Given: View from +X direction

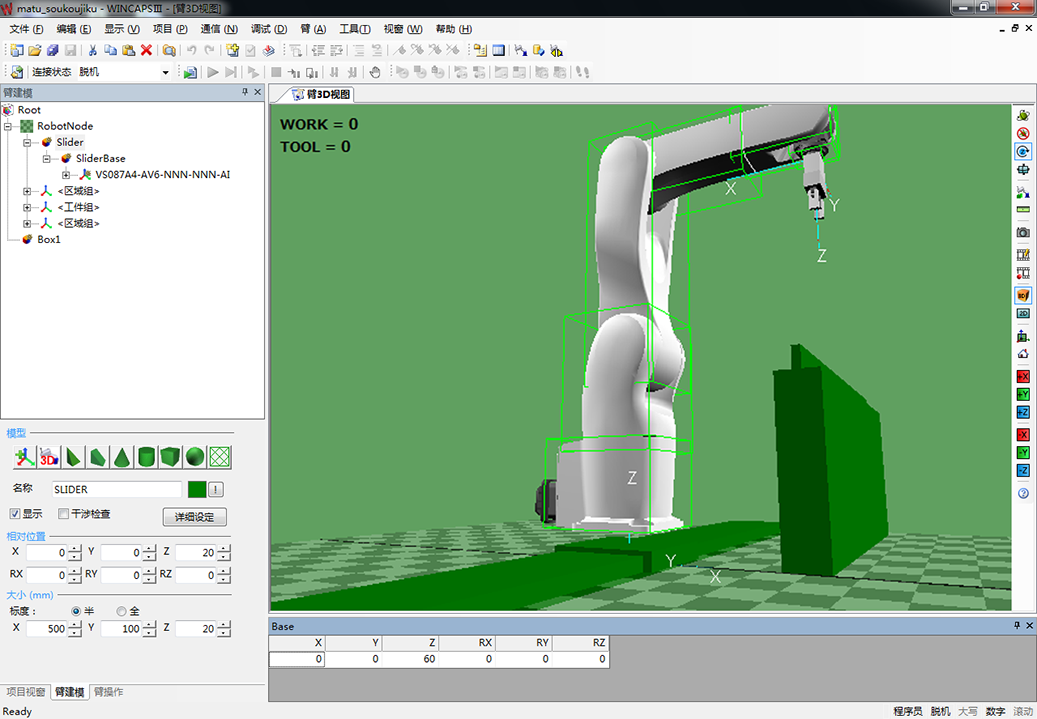Looking at the screenshot, I should point(1022,376).
